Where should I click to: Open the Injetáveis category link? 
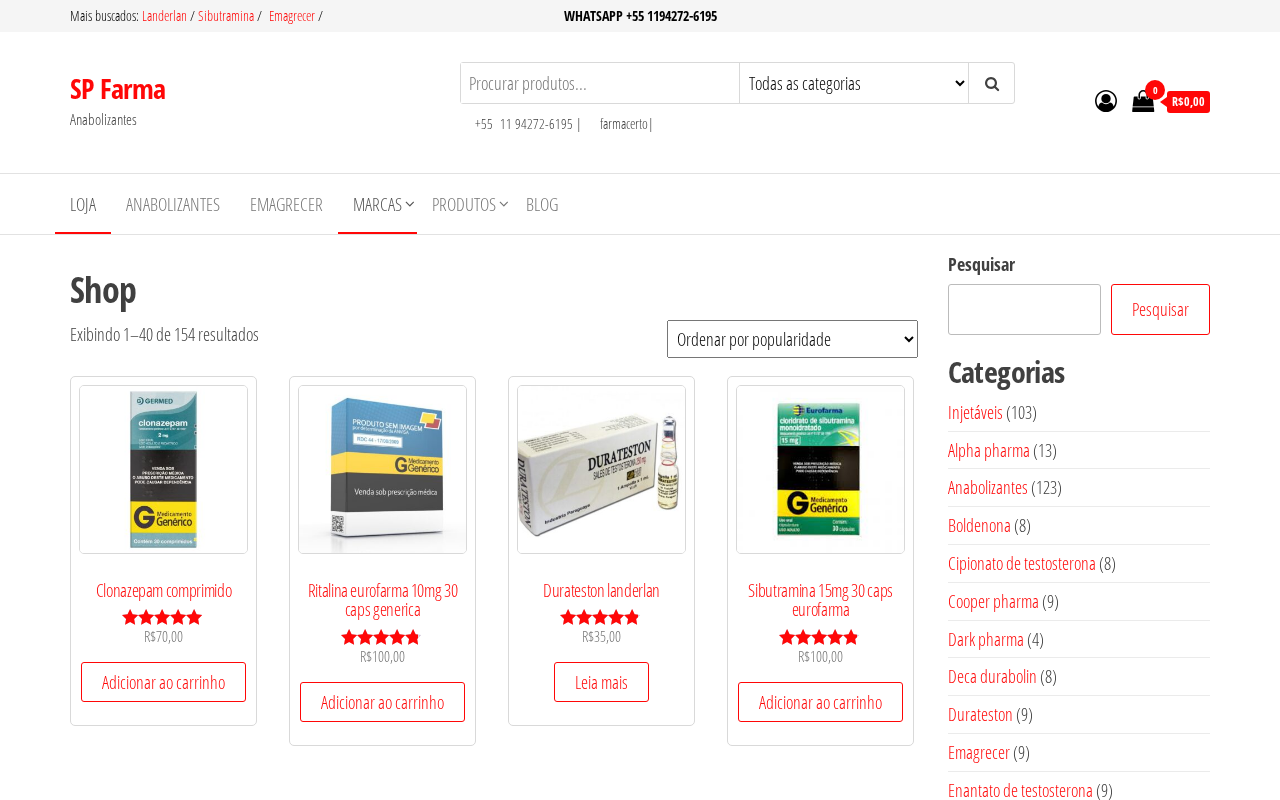975,412
